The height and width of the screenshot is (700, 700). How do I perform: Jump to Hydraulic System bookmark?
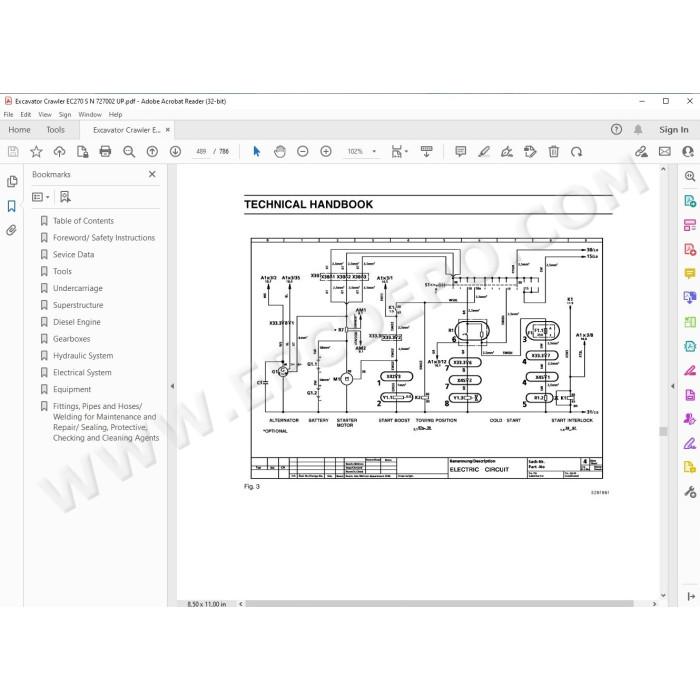83,356
